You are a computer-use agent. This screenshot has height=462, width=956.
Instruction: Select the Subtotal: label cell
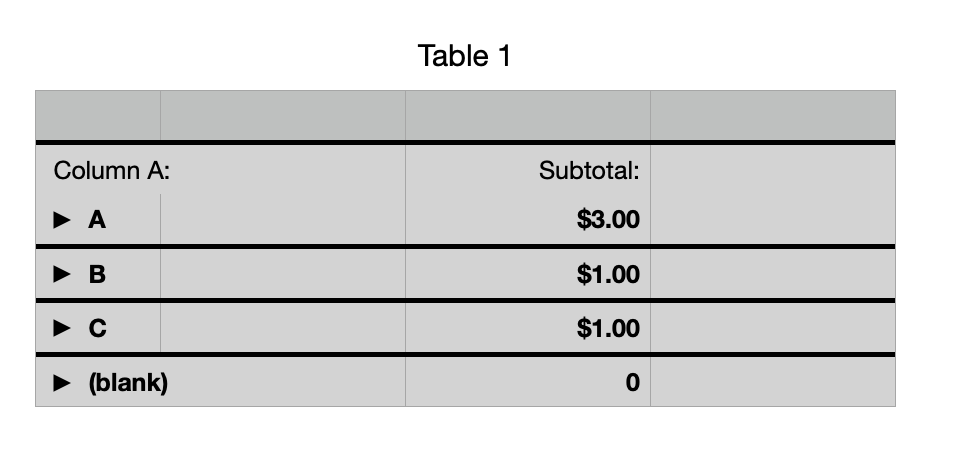589,171
